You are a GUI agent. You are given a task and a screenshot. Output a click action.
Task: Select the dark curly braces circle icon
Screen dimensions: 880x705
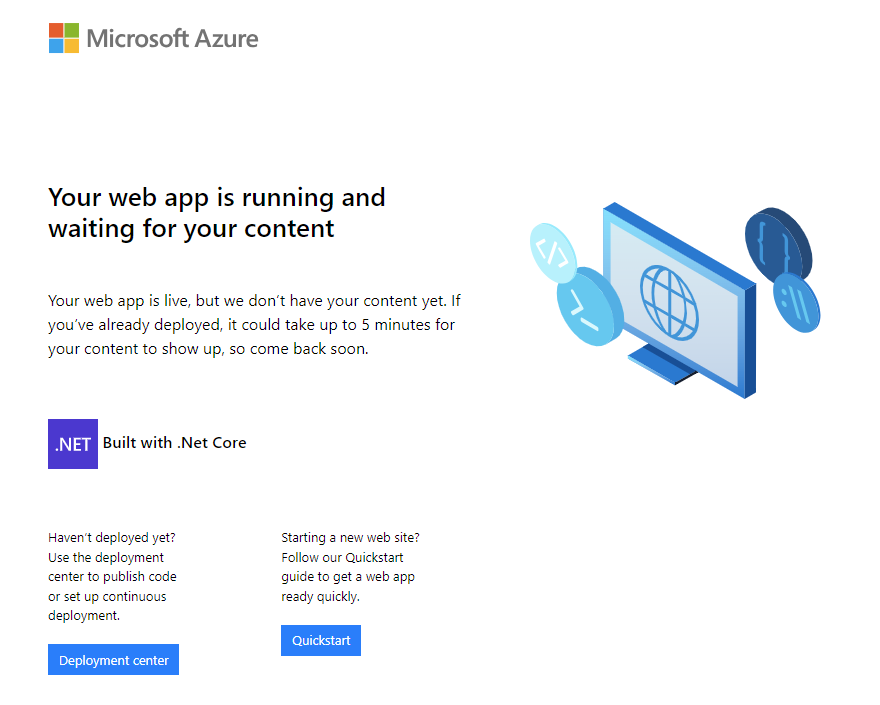778,245
